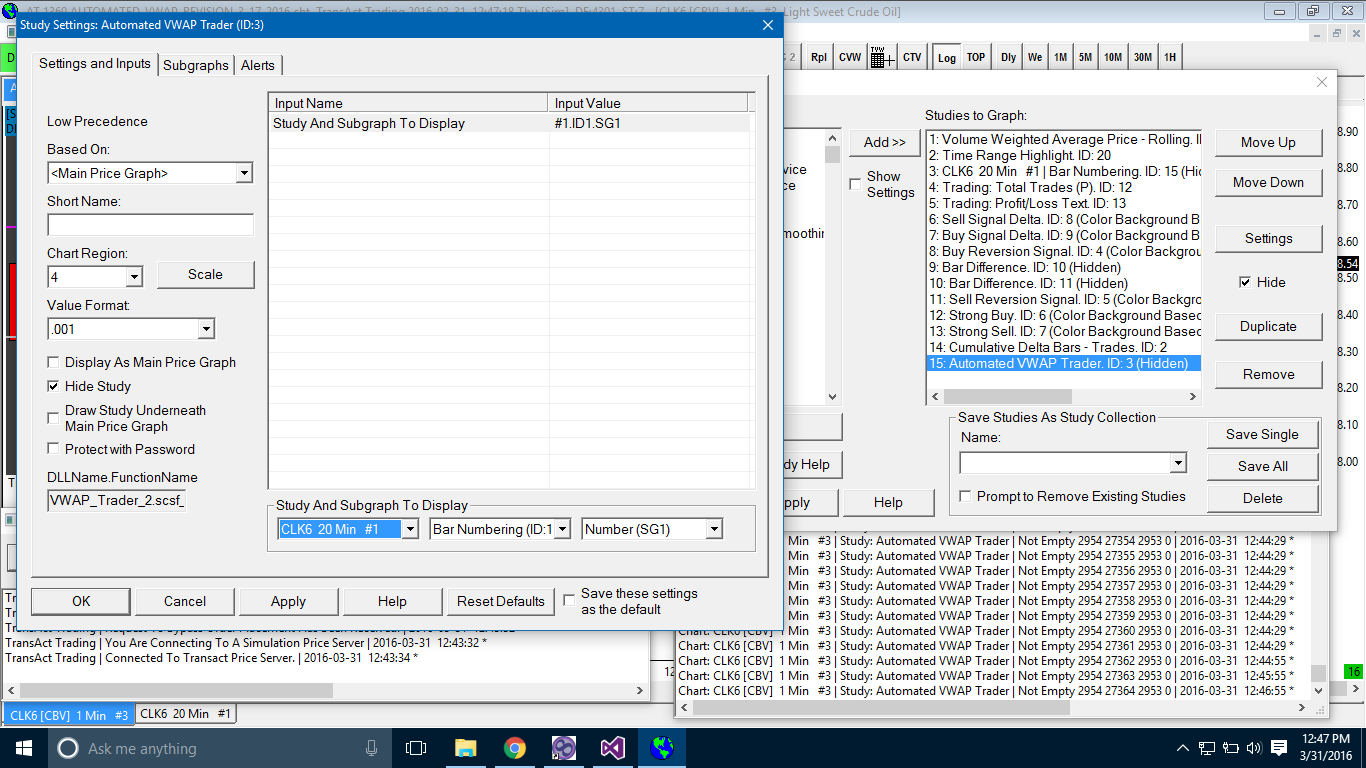Click the Remove study button
This screenshot has height=768, width=1366.
pyautogui.click(x=1268, y=374)
